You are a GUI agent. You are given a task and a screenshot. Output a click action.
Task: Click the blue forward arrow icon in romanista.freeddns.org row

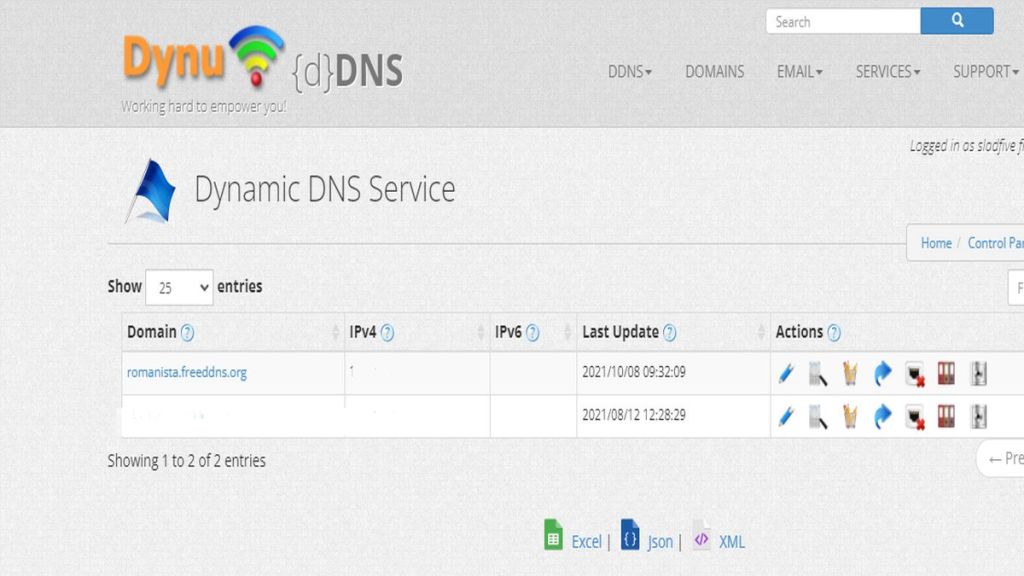pos(882,374)
